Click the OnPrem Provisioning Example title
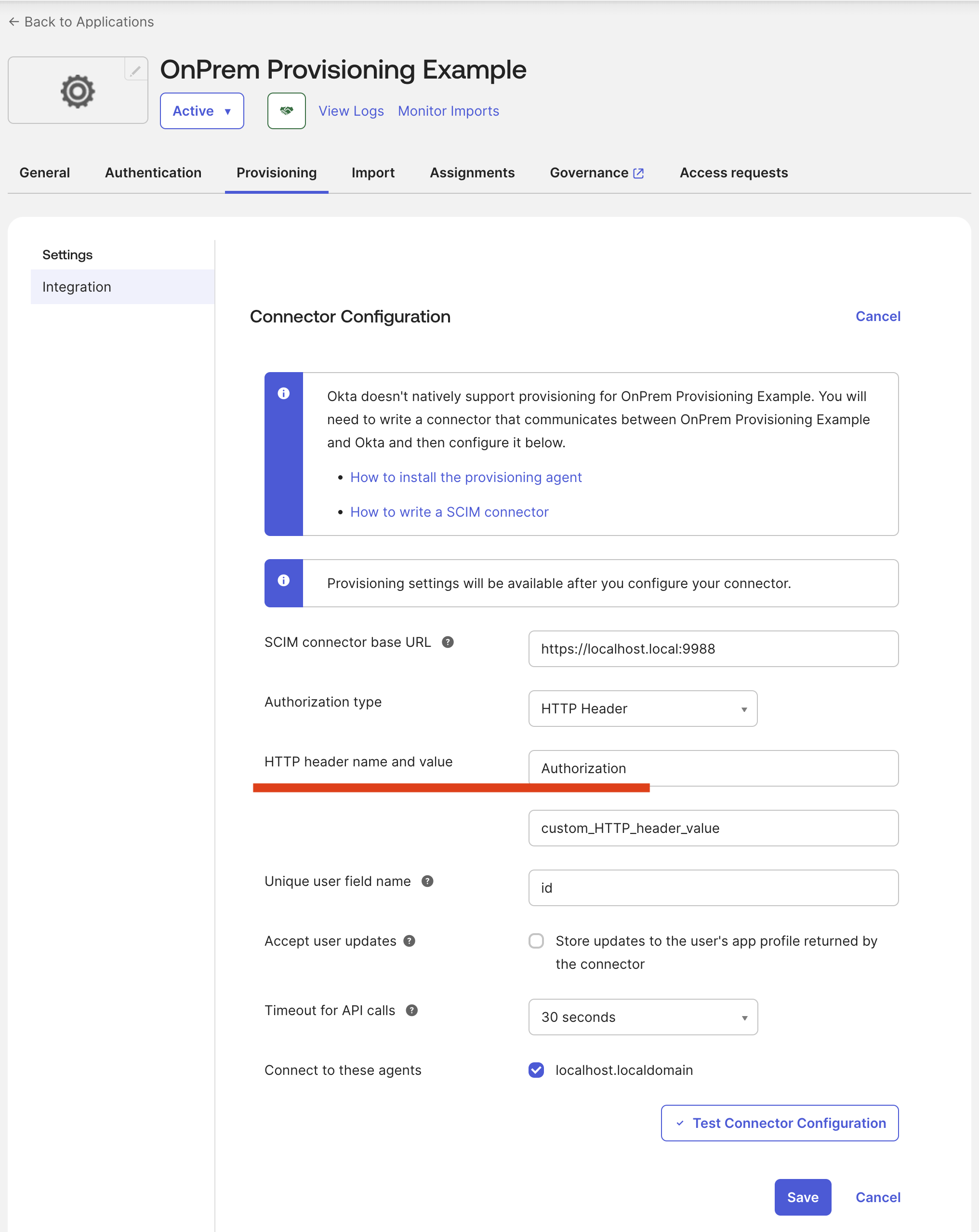Viewport: 979px width, 1232px height. (x=344, y=70)
